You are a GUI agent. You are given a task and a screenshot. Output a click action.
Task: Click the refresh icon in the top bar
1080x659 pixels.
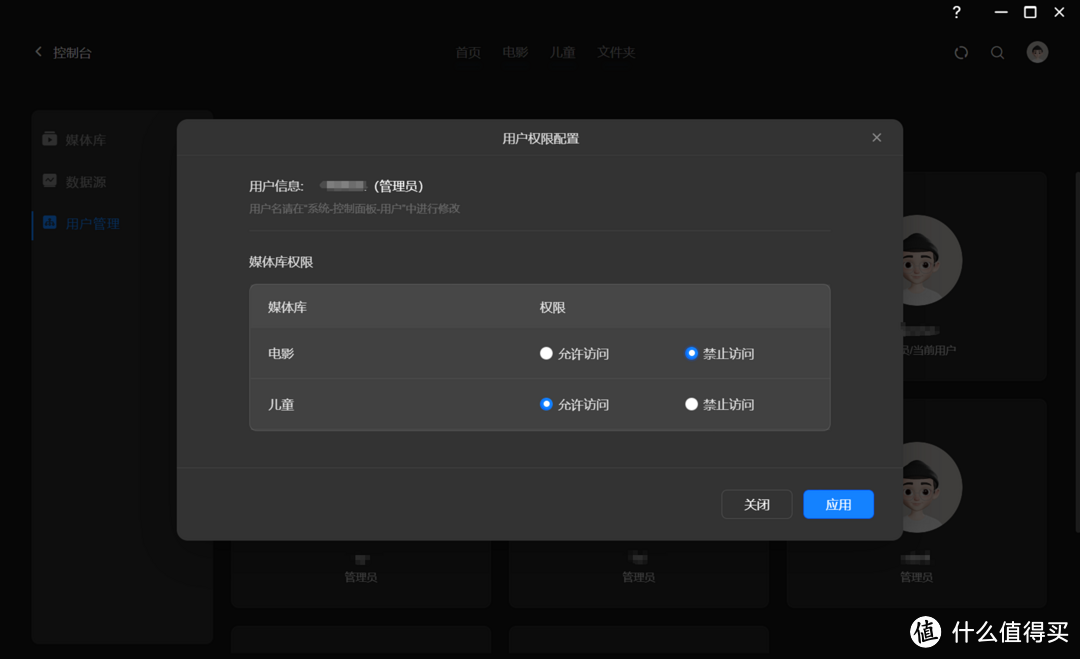961,52
